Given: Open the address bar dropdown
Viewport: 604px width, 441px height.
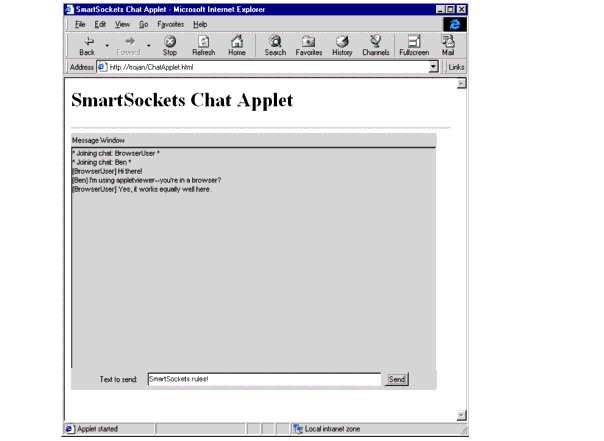Looking at the screenshot, I should (433, 67).
